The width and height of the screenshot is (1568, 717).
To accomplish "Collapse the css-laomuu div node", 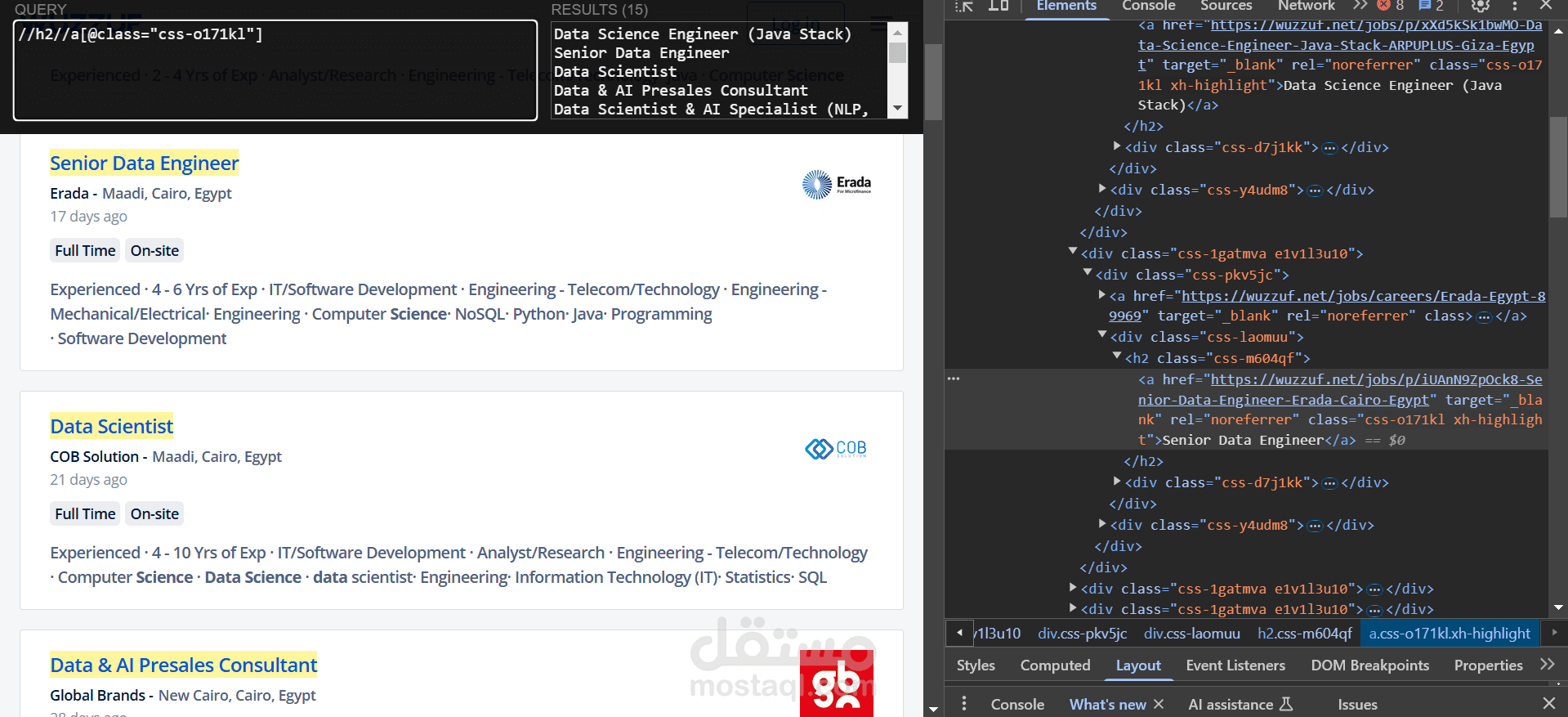I will [x=1102, y=335].
